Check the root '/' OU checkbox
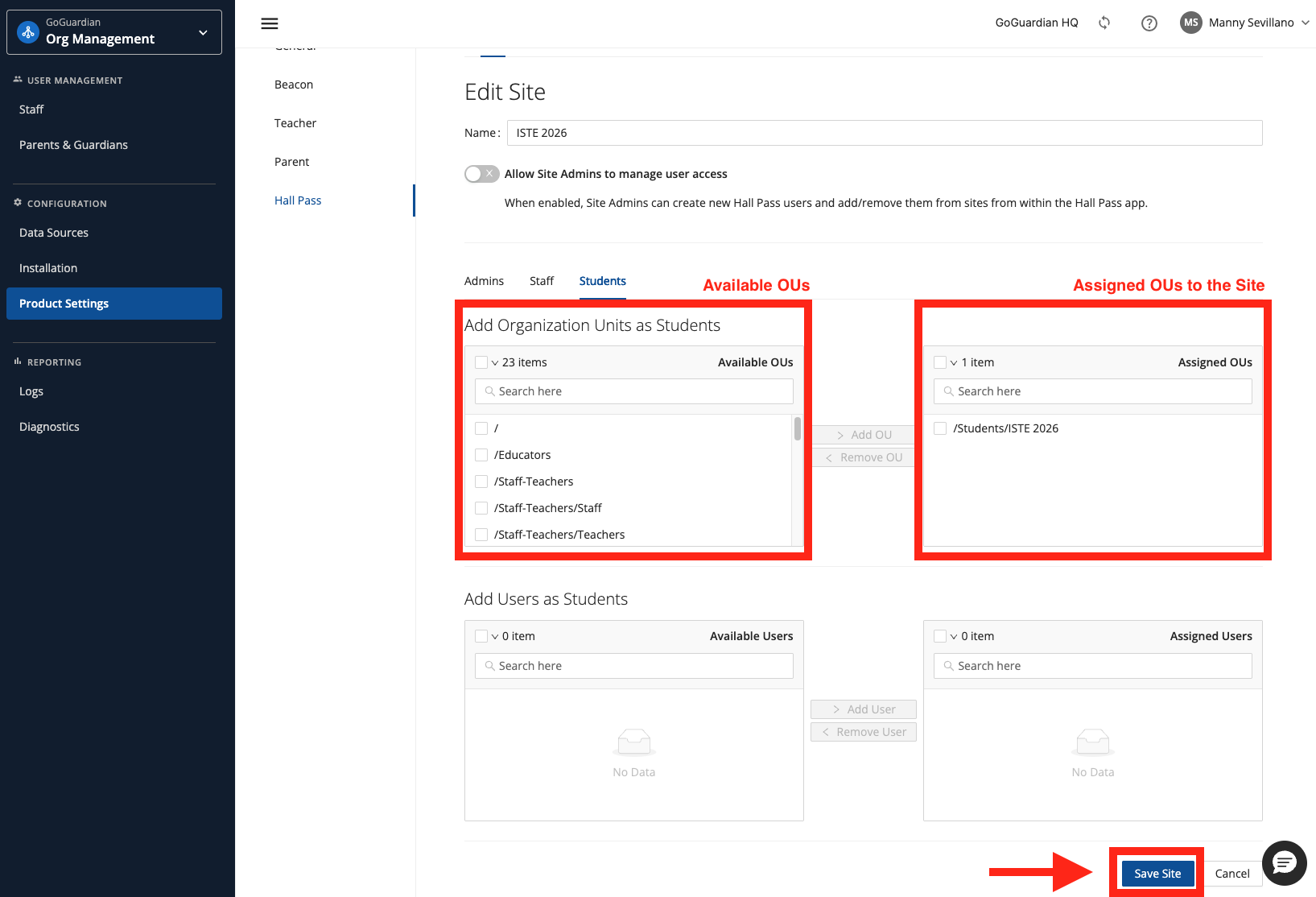Screen dimensions: 1316x897 481,428
